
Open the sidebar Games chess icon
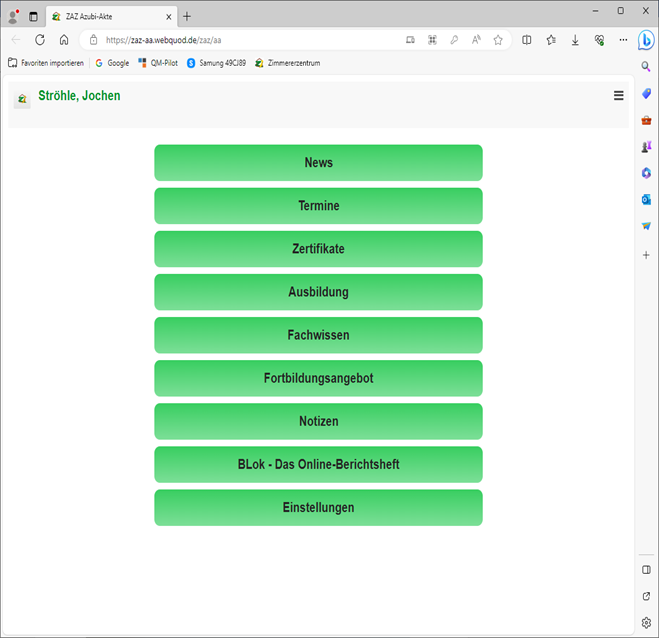tap(646, 147)
